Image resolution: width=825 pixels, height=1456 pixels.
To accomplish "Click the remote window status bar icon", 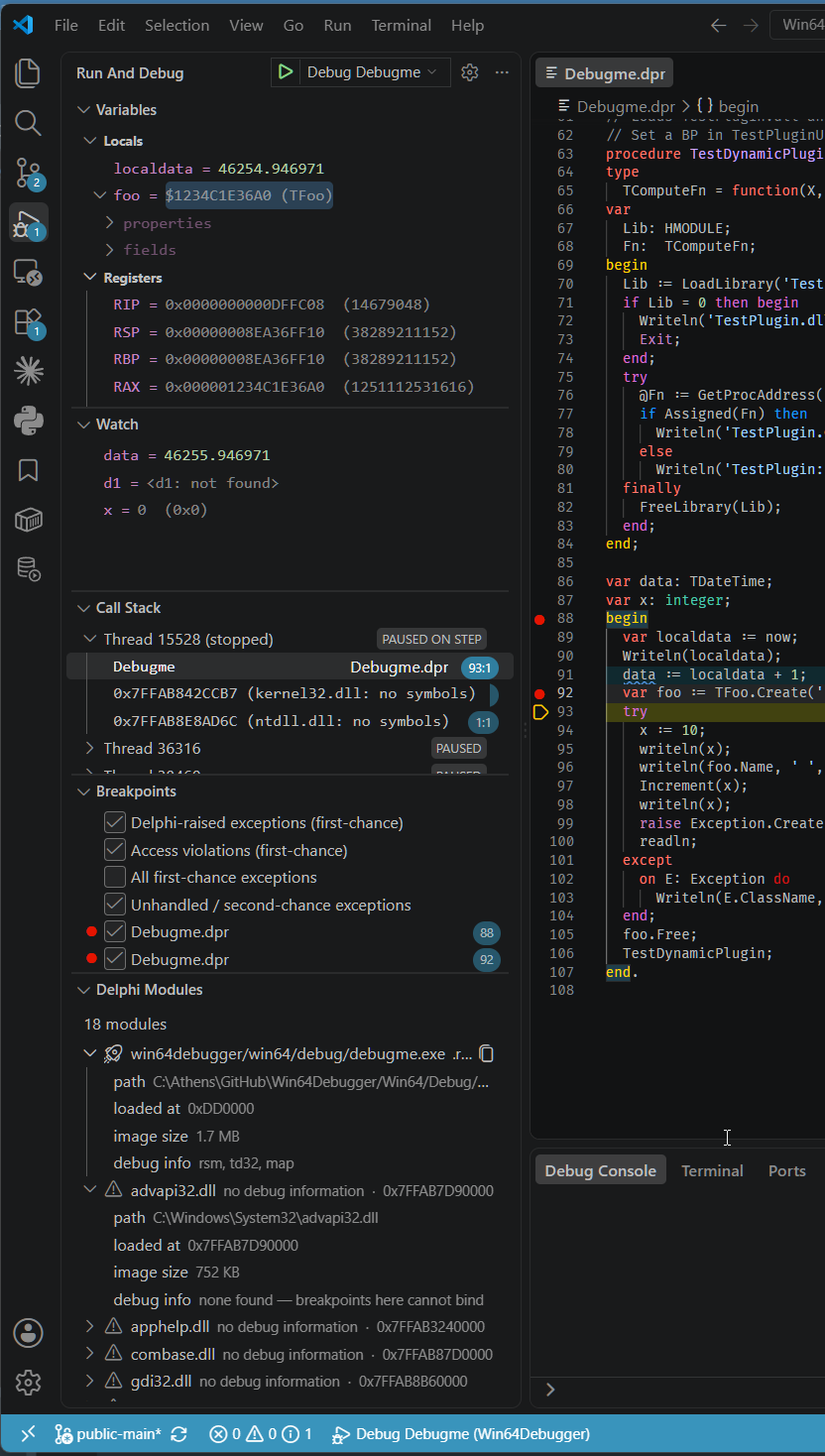I will 28,1433.
